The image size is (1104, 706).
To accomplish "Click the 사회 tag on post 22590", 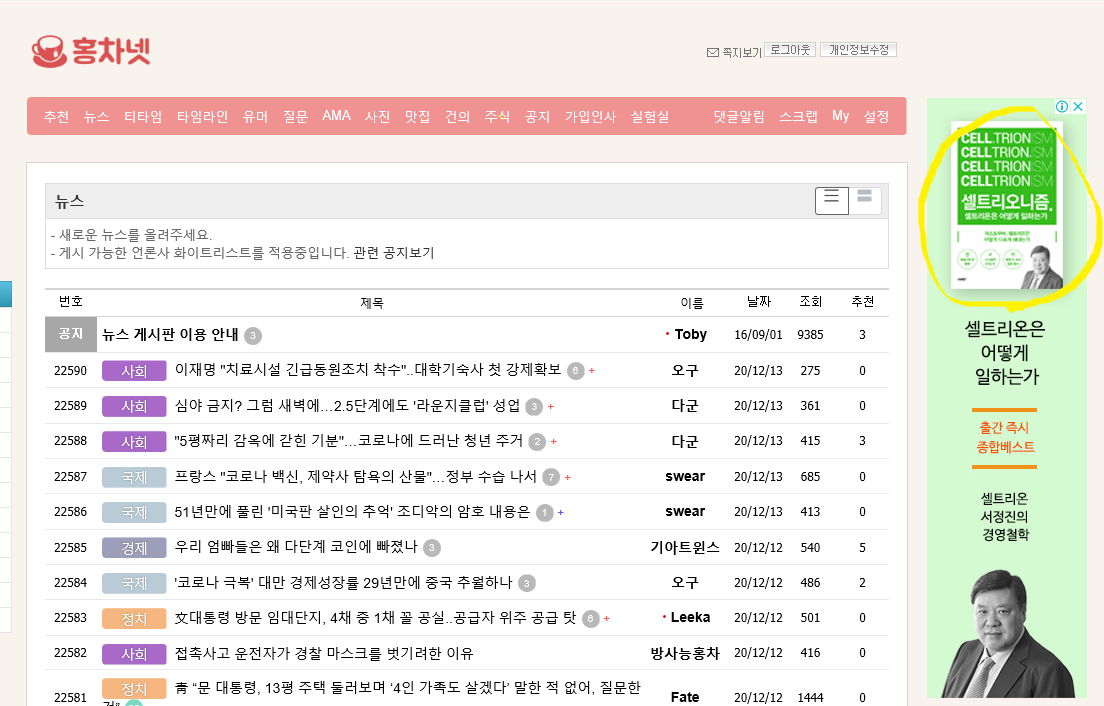I will pyautogui.click(x=134, y=371).
